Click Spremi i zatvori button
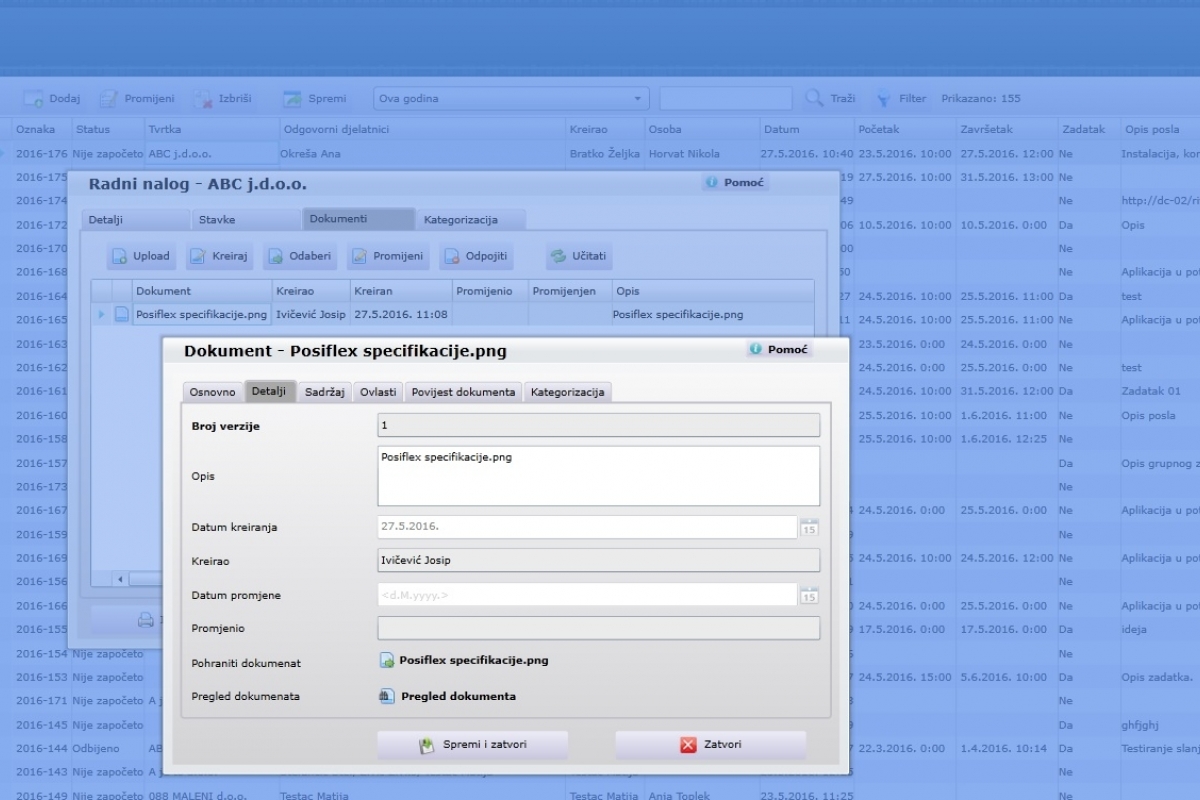This screenshot has width=1200, height=800. pyautogui.click(x=472, y=745)
